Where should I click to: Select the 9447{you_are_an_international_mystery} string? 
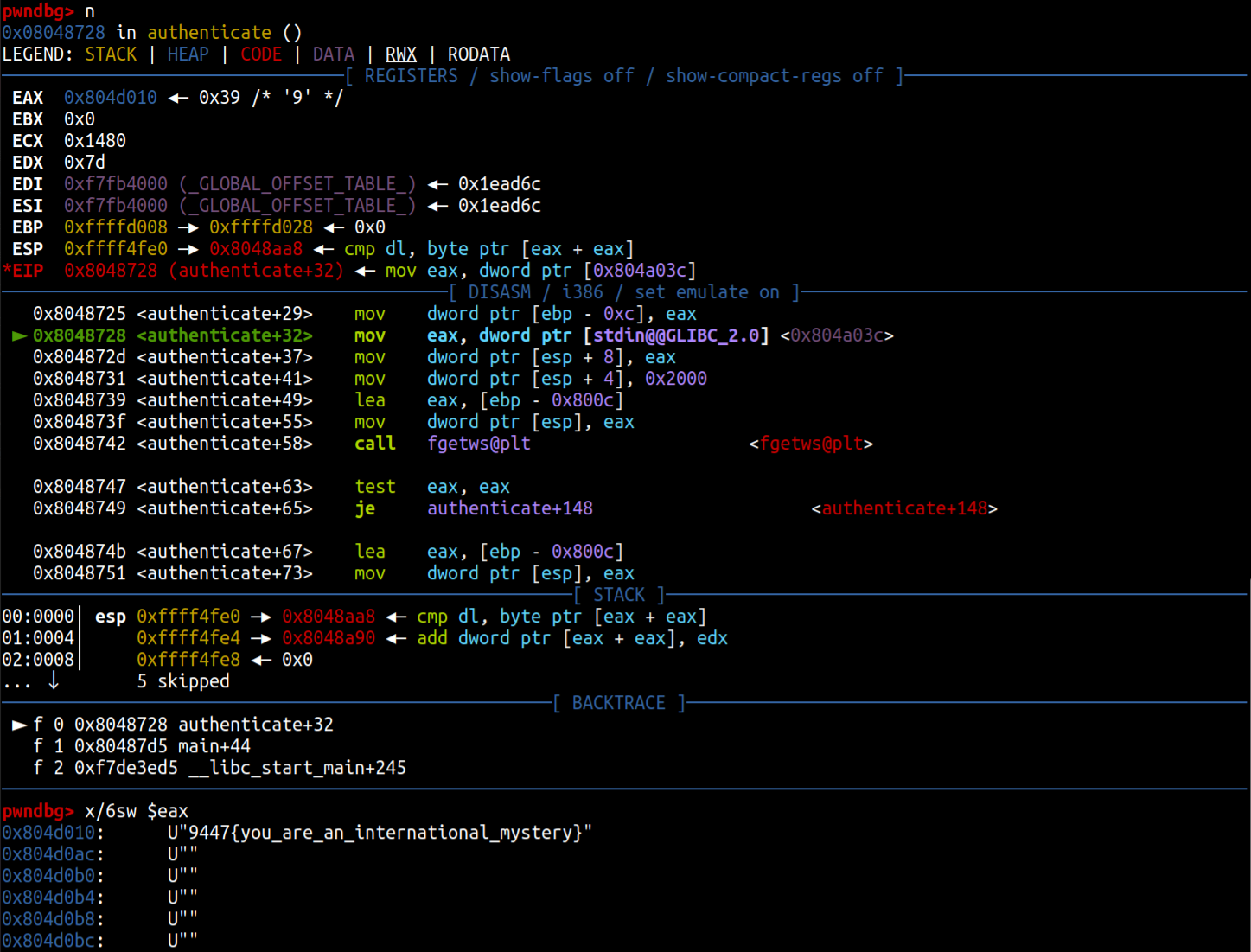coord(380,833)
